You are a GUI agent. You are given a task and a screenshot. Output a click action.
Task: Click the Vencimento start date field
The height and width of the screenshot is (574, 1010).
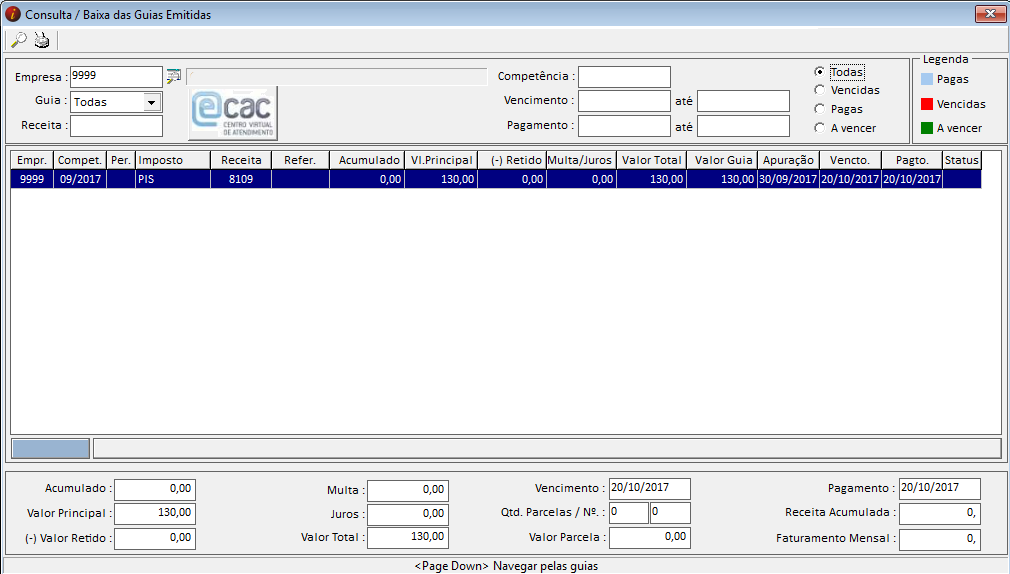tap(624, 101)
